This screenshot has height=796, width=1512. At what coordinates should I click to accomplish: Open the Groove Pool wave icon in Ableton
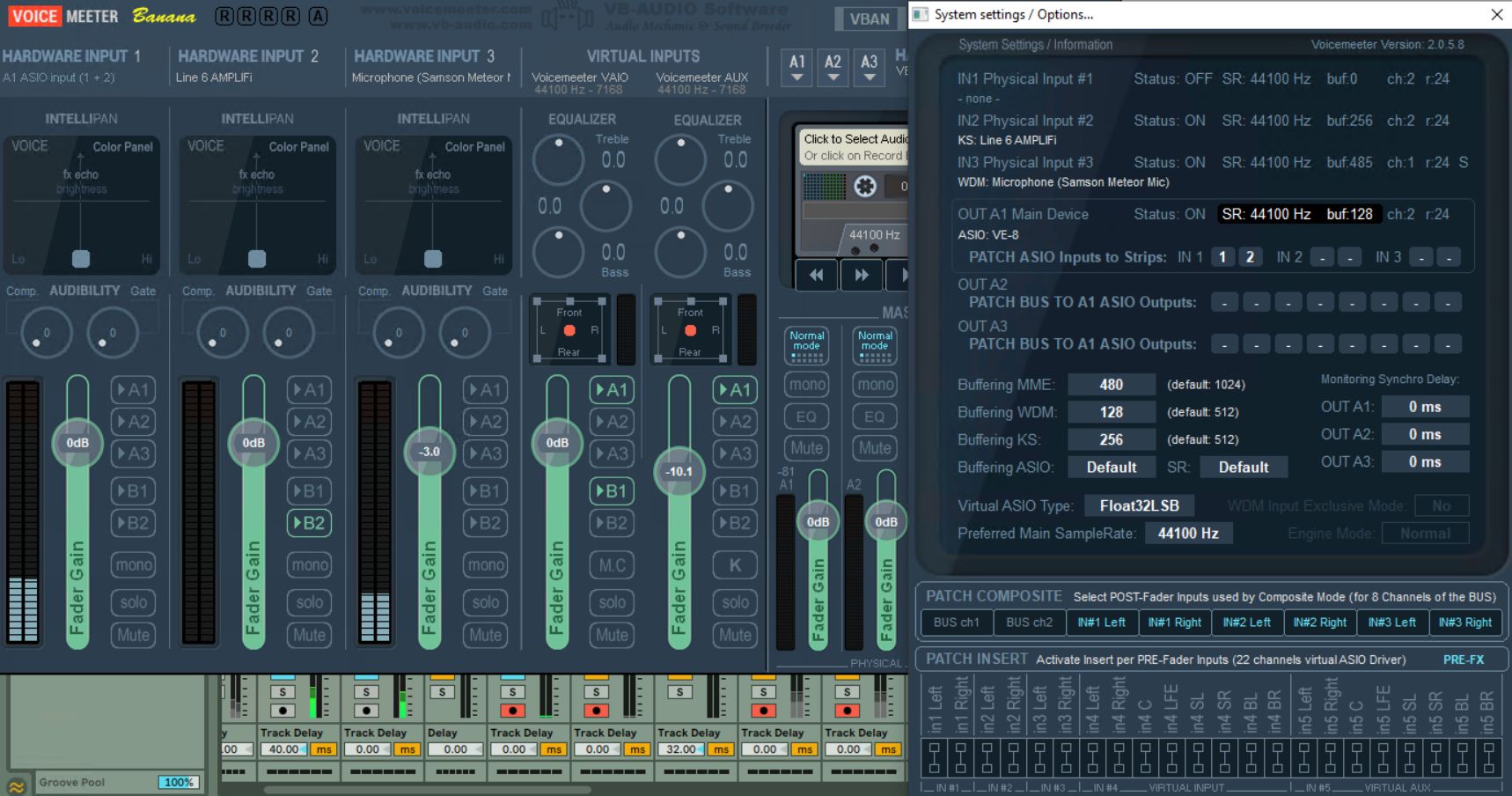pyautogui.click(x=16, y=786)
